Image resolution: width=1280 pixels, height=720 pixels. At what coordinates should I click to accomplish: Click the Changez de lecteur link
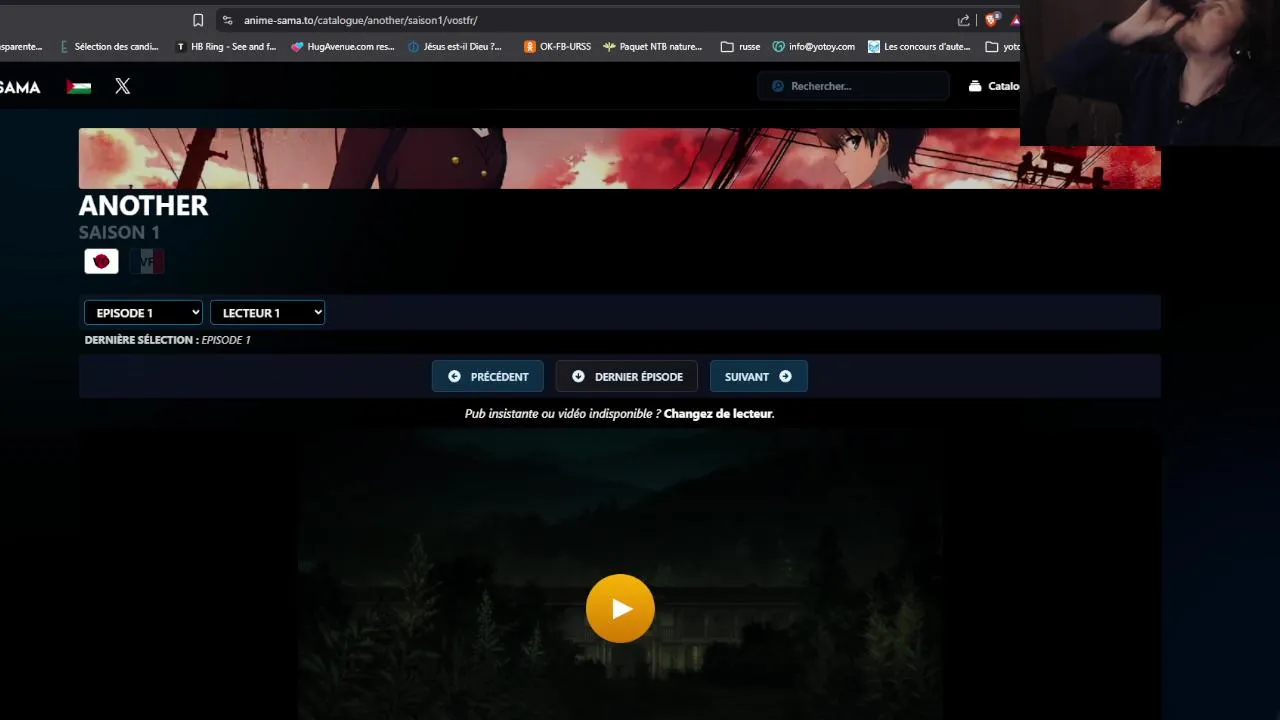pos(718,413)
